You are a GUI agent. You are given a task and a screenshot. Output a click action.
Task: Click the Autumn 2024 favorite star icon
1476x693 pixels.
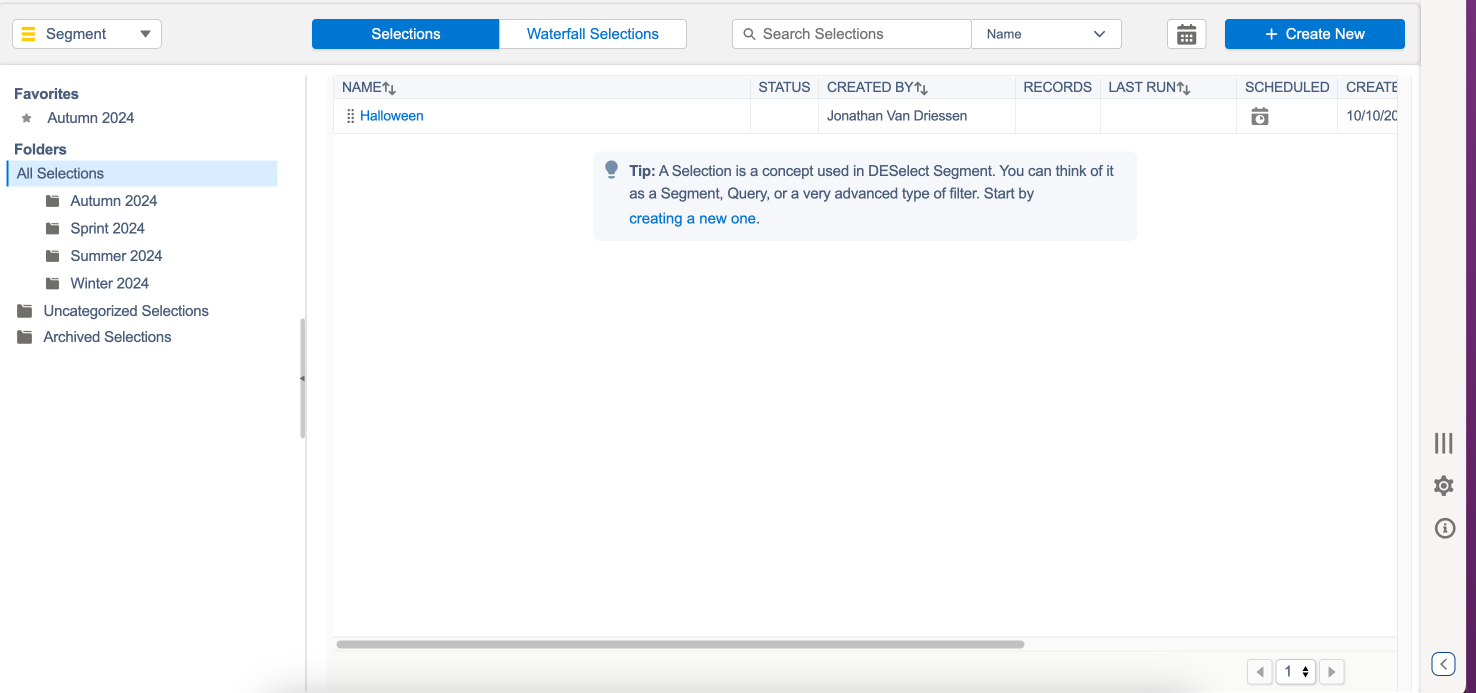[x=27, y=118]
